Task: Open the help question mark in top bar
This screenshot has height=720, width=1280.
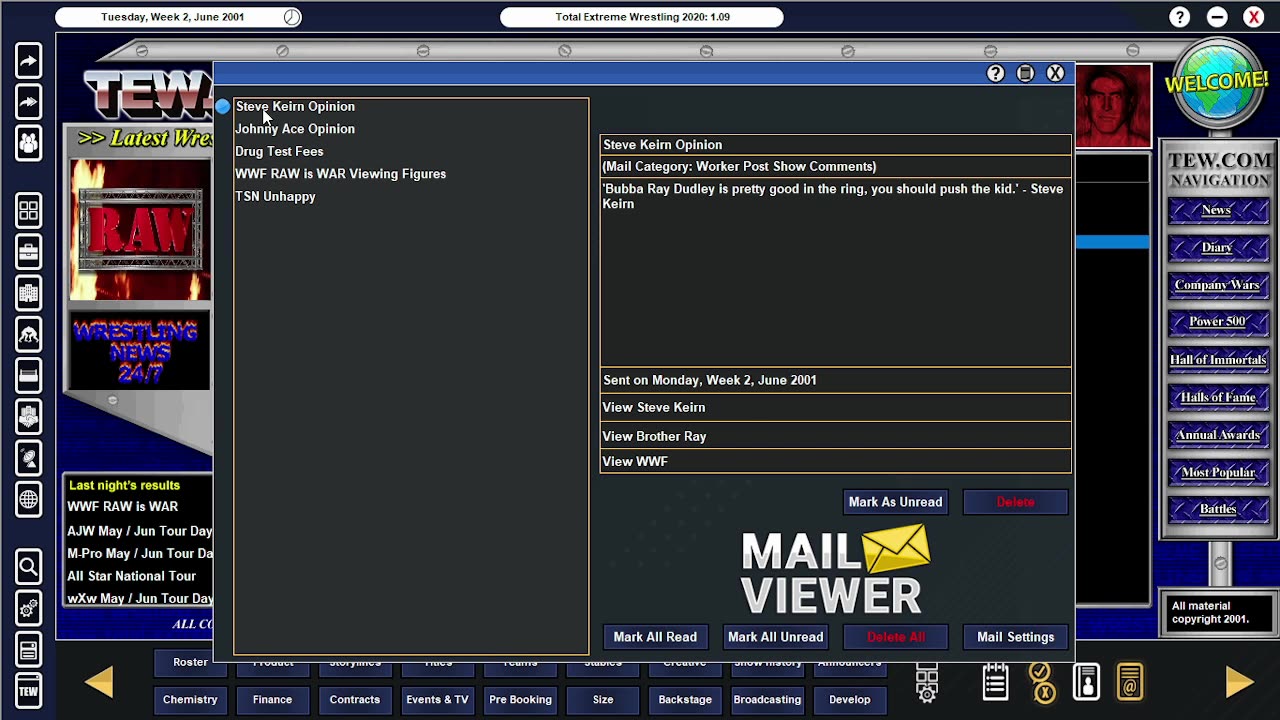Action: (1180, 17)
